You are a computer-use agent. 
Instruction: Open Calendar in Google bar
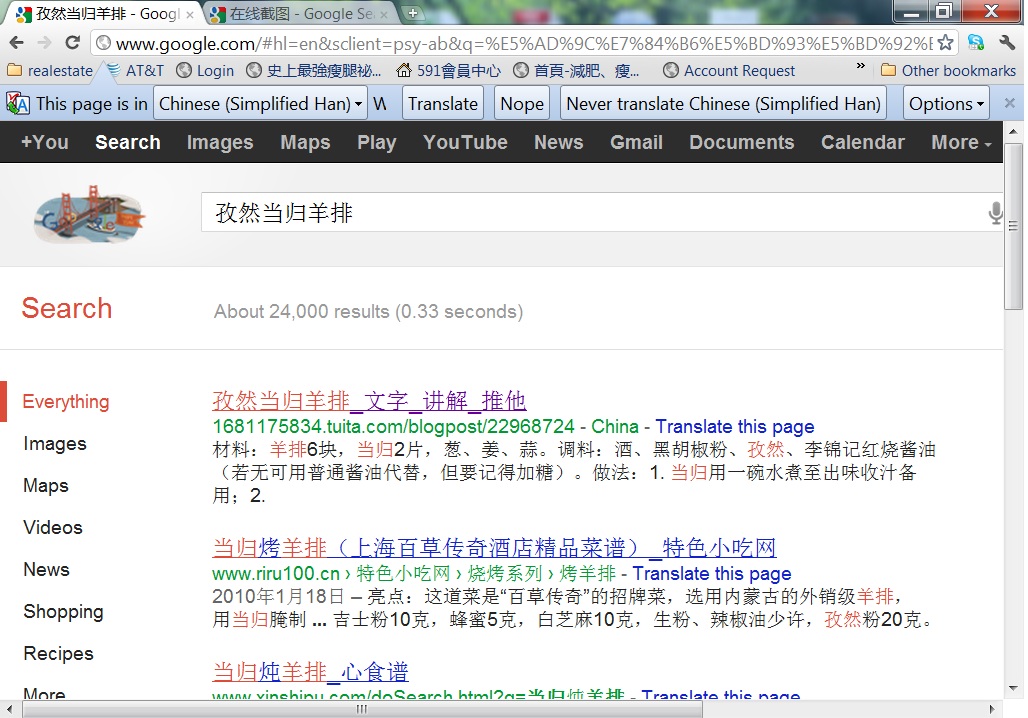(x=863, y=142)
